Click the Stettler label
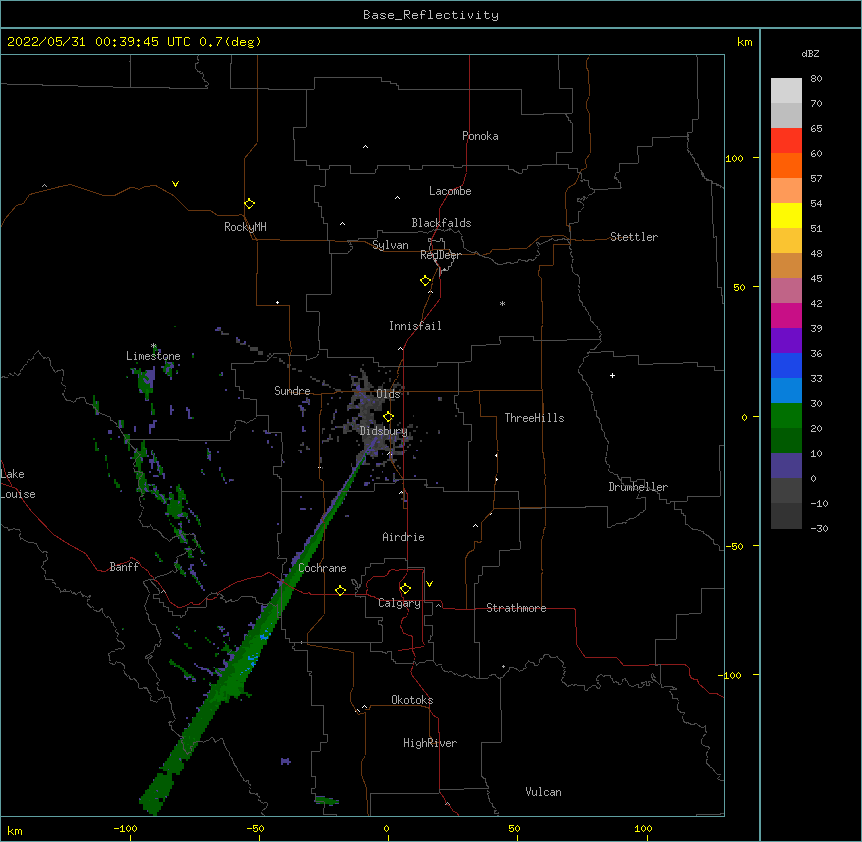The image size is (862, 842). click(633, 237)
